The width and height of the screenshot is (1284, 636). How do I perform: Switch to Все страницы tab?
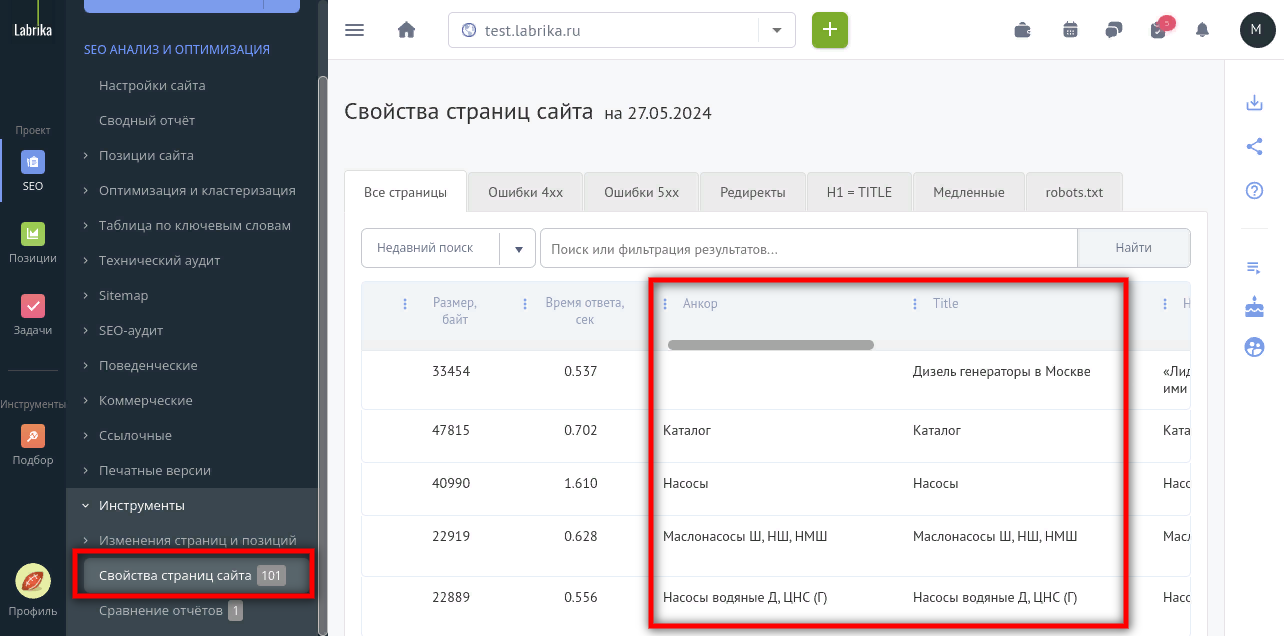pos(405,192)
